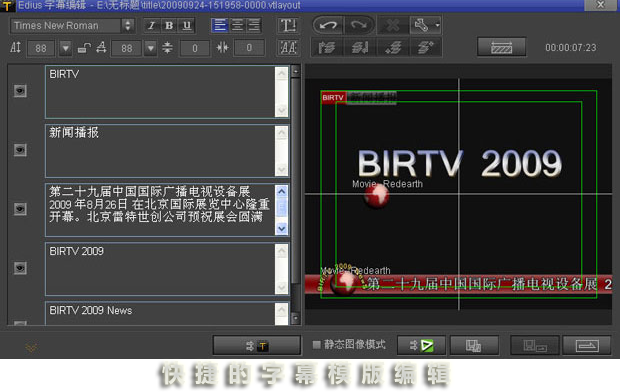
Task: Undo the last edit
Action: [x=328, y=25]
